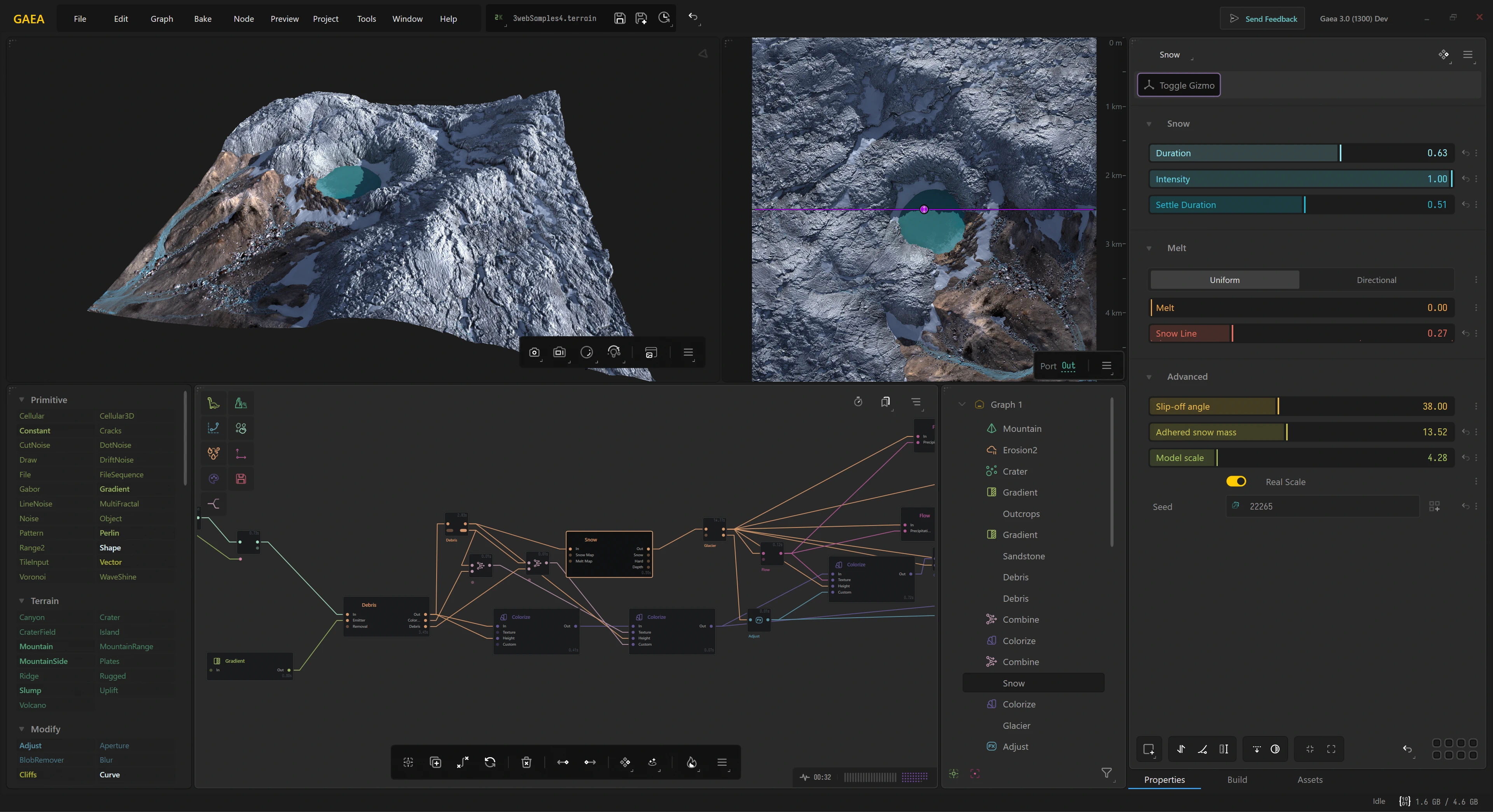Collapse the Terrain node category
The image size is (1493, 812).
point(21,601)
